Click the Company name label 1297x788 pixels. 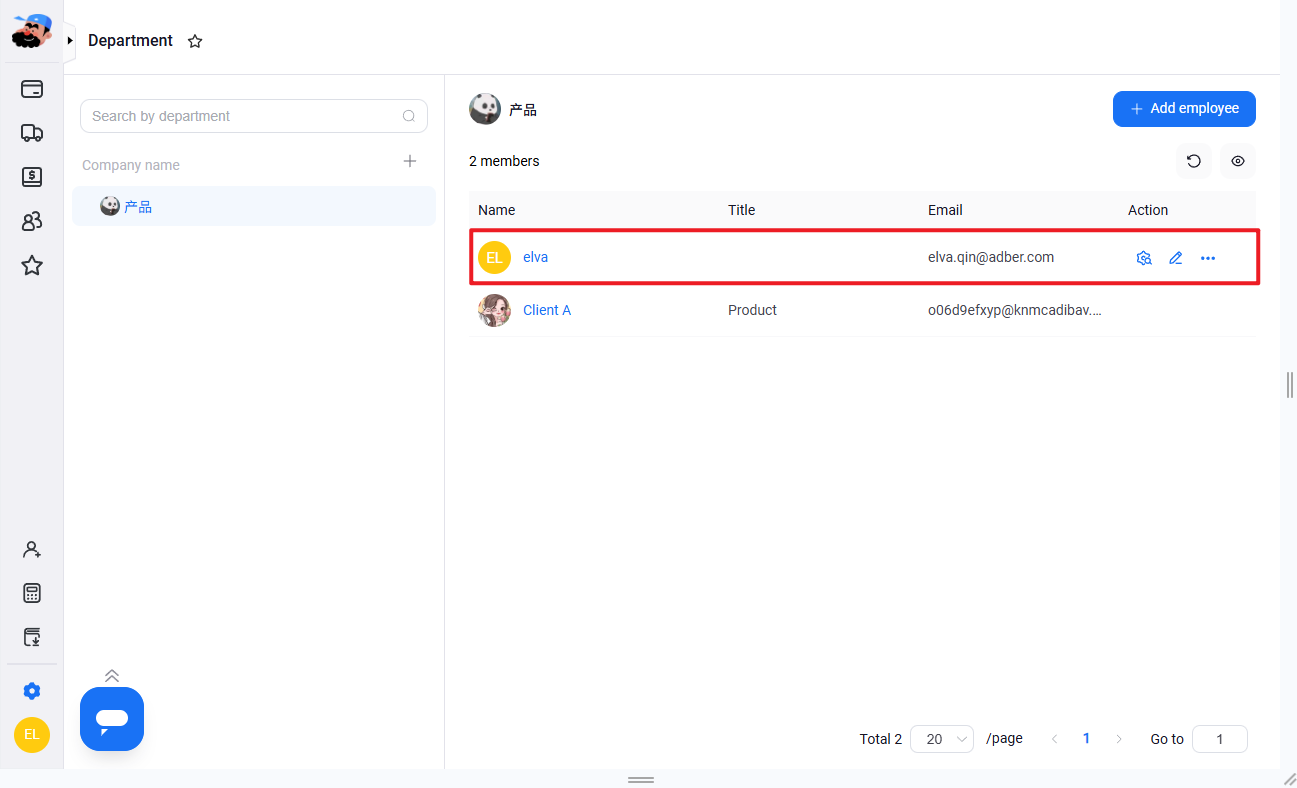(131, 165)
